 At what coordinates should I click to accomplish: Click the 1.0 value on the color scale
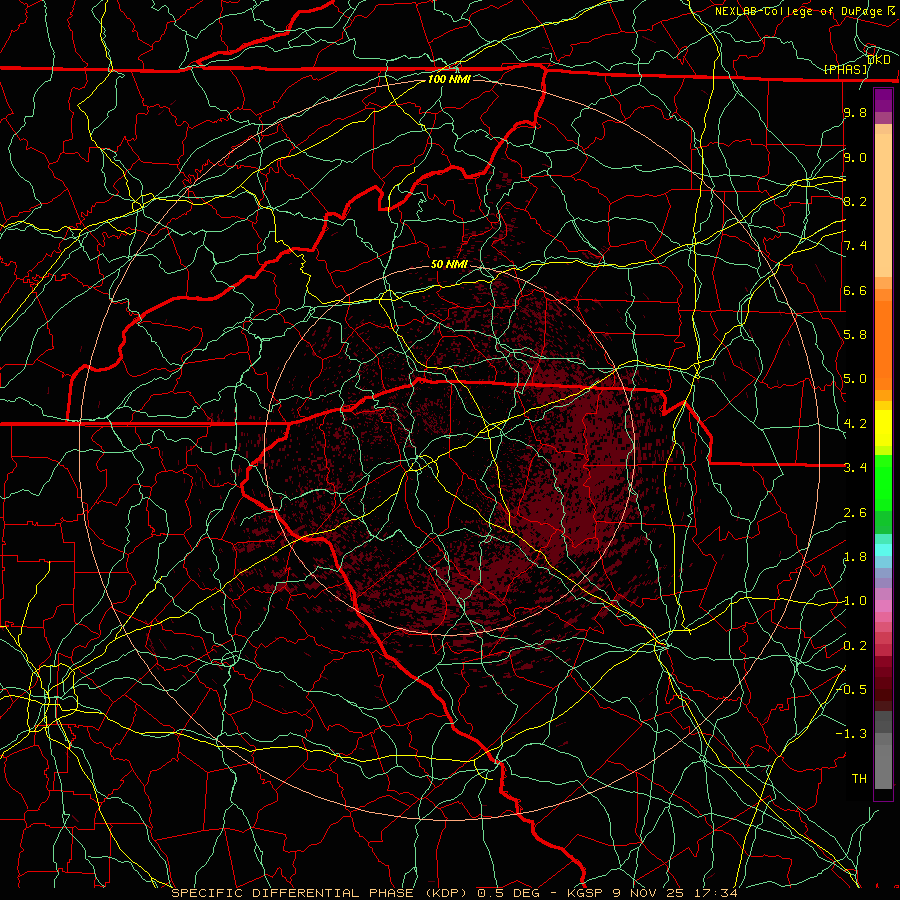pos(855,601)
